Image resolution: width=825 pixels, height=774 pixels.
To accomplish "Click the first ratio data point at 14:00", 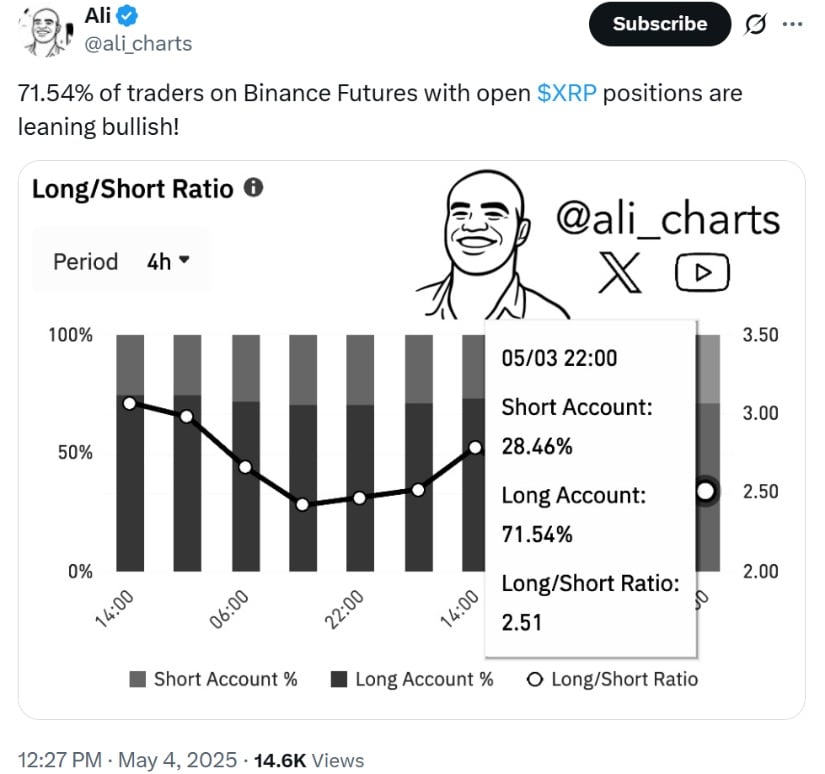I will [x=130, y=403].
